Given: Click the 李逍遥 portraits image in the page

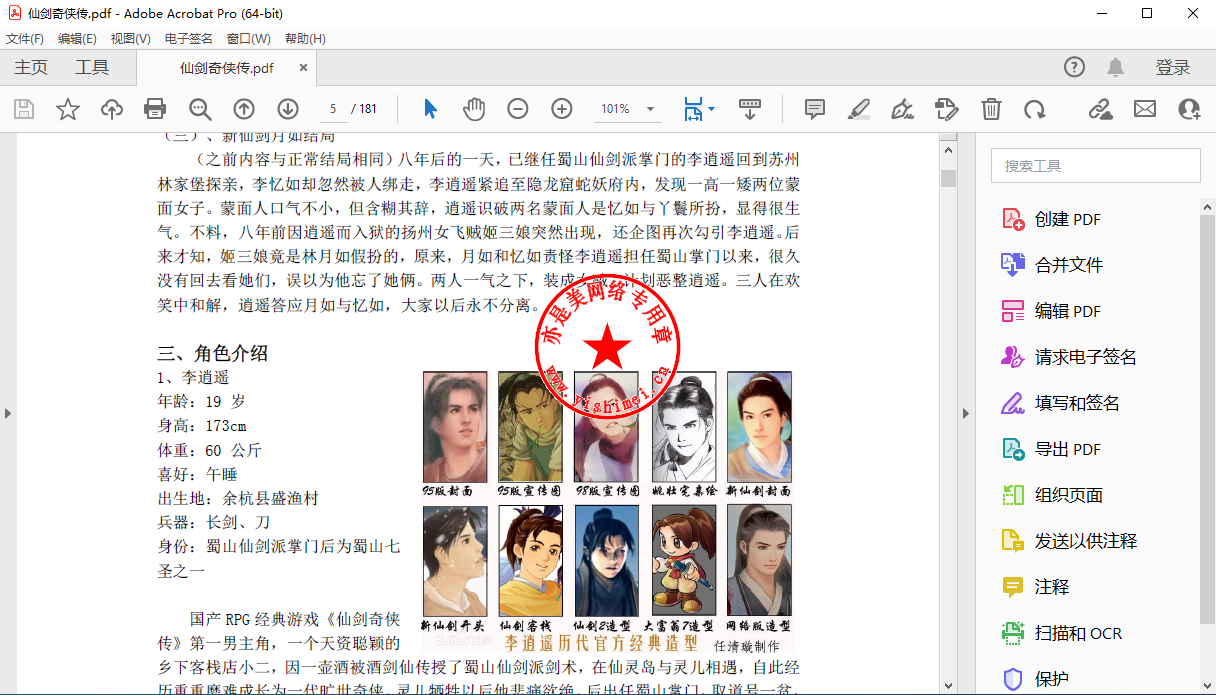Looking at the screenshot, I should click(x=608, y=511).
